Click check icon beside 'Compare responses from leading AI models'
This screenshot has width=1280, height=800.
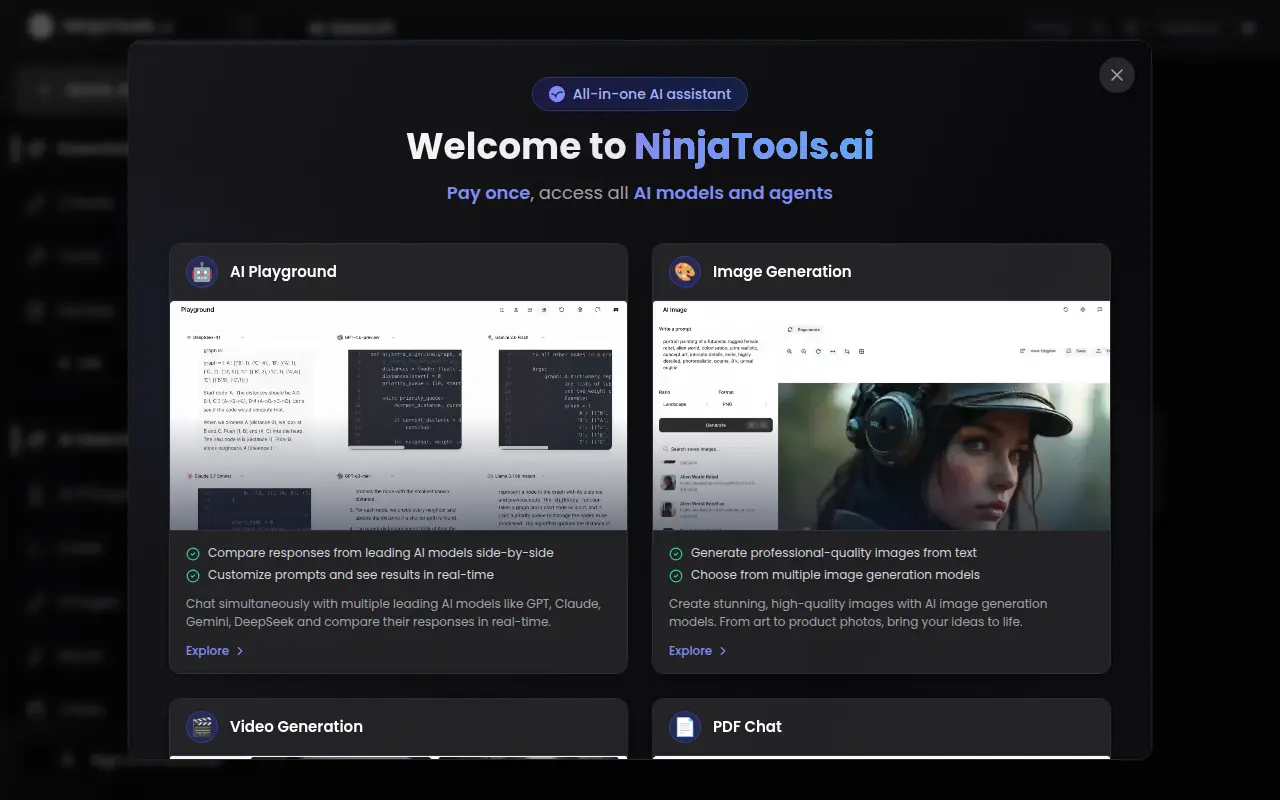(x=193, y=553)
